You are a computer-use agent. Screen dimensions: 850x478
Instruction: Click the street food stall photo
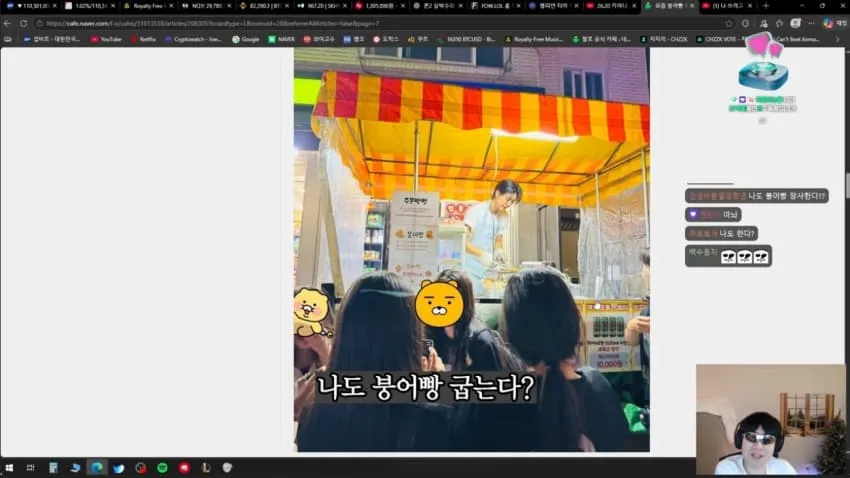coord(472,249)
